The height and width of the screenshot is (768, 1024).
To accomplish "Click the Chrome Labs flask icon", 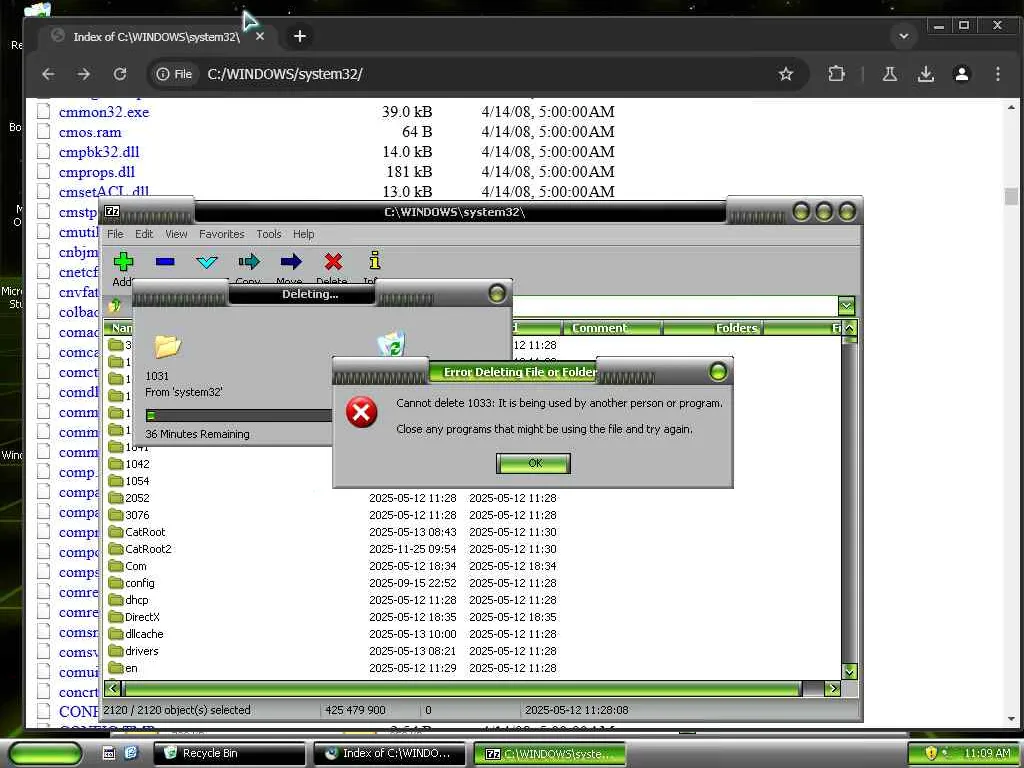I will (889, 74).
